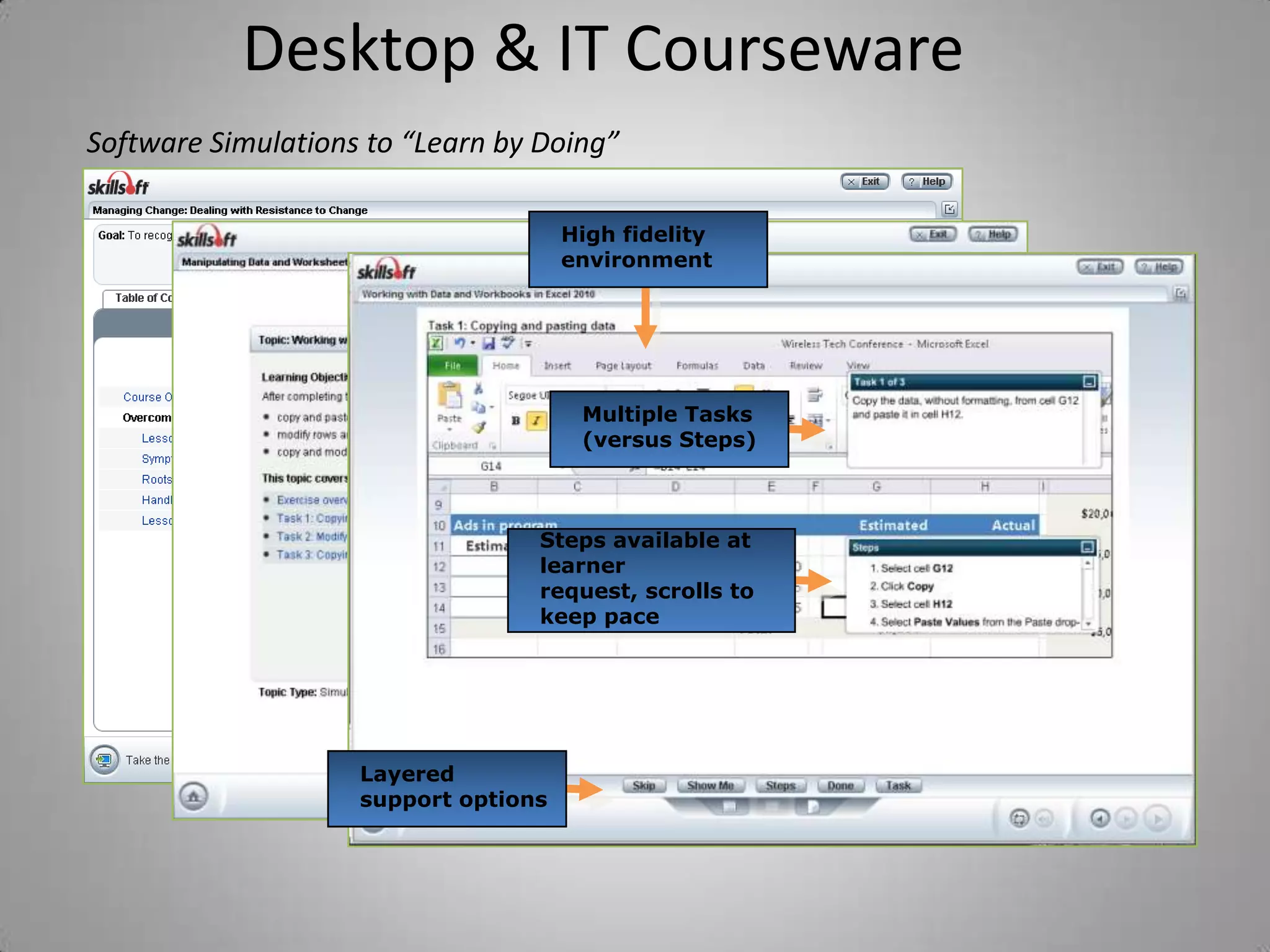Viewport: 1270px width, 952px height.
Task: Select the Format Painter brush icon
Action: (x=478, y=427)
